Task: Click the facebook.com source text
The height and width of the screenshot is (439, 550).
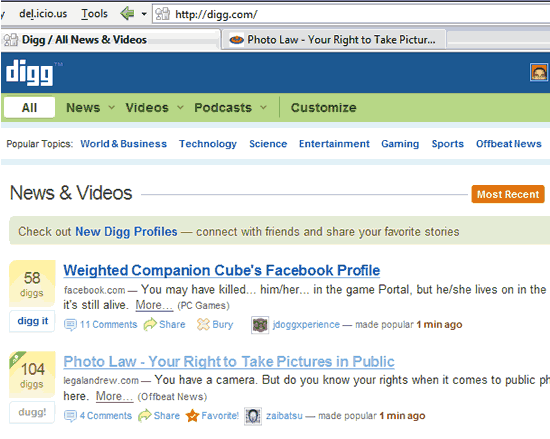Action: (94, 290)
